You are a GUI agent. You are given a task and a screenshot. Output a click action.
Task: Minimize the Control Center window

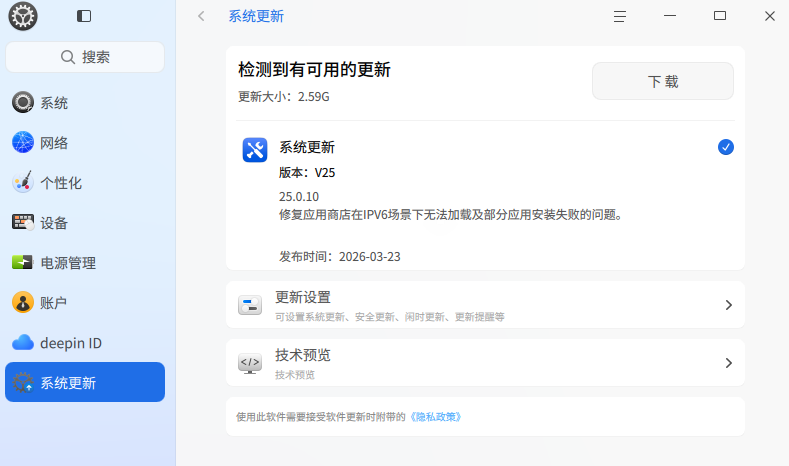tap(670, 16)
